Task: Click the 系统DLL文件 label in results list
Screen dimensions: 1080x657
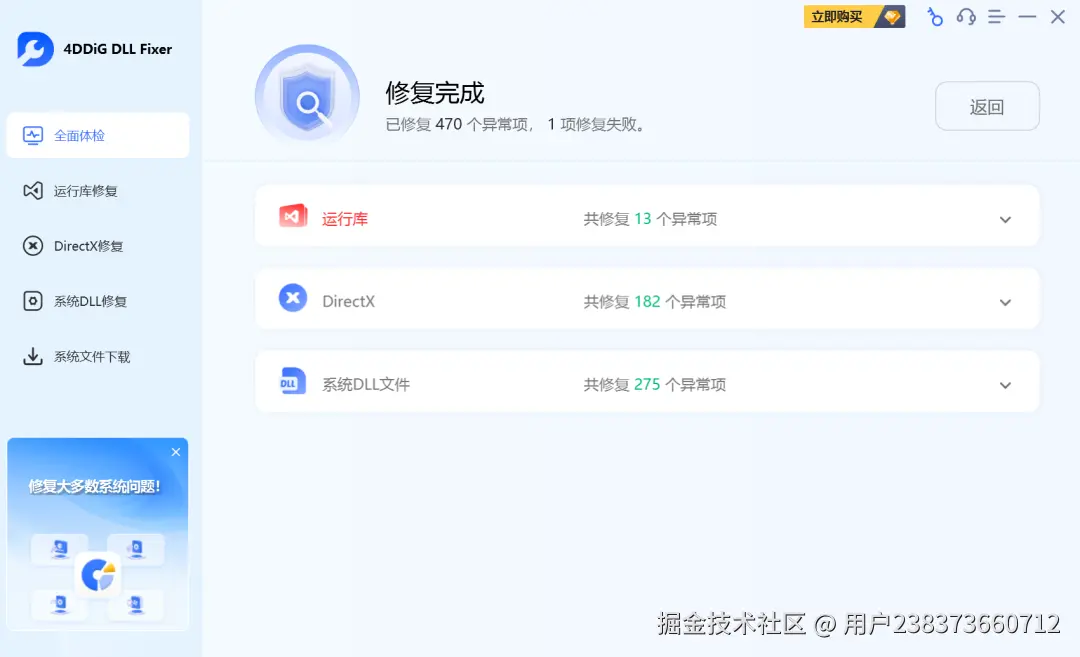Action: click(x=366, y=384)
